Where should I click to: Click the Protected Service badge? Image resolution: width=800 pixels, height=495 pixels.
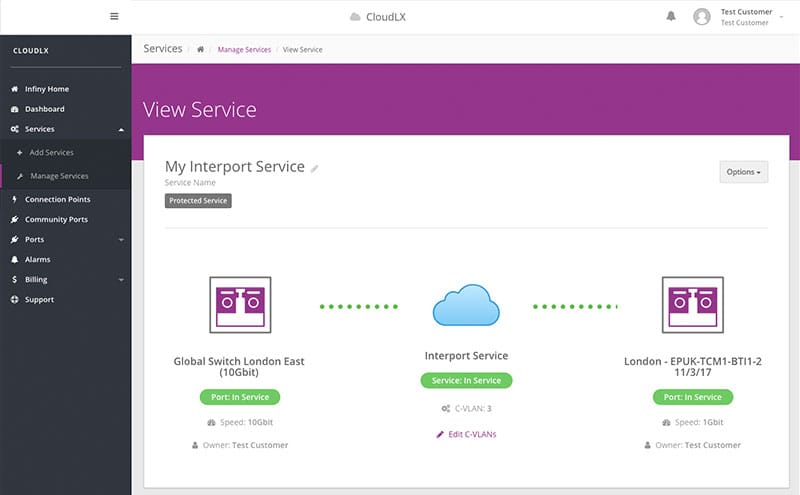click(198, 201)
